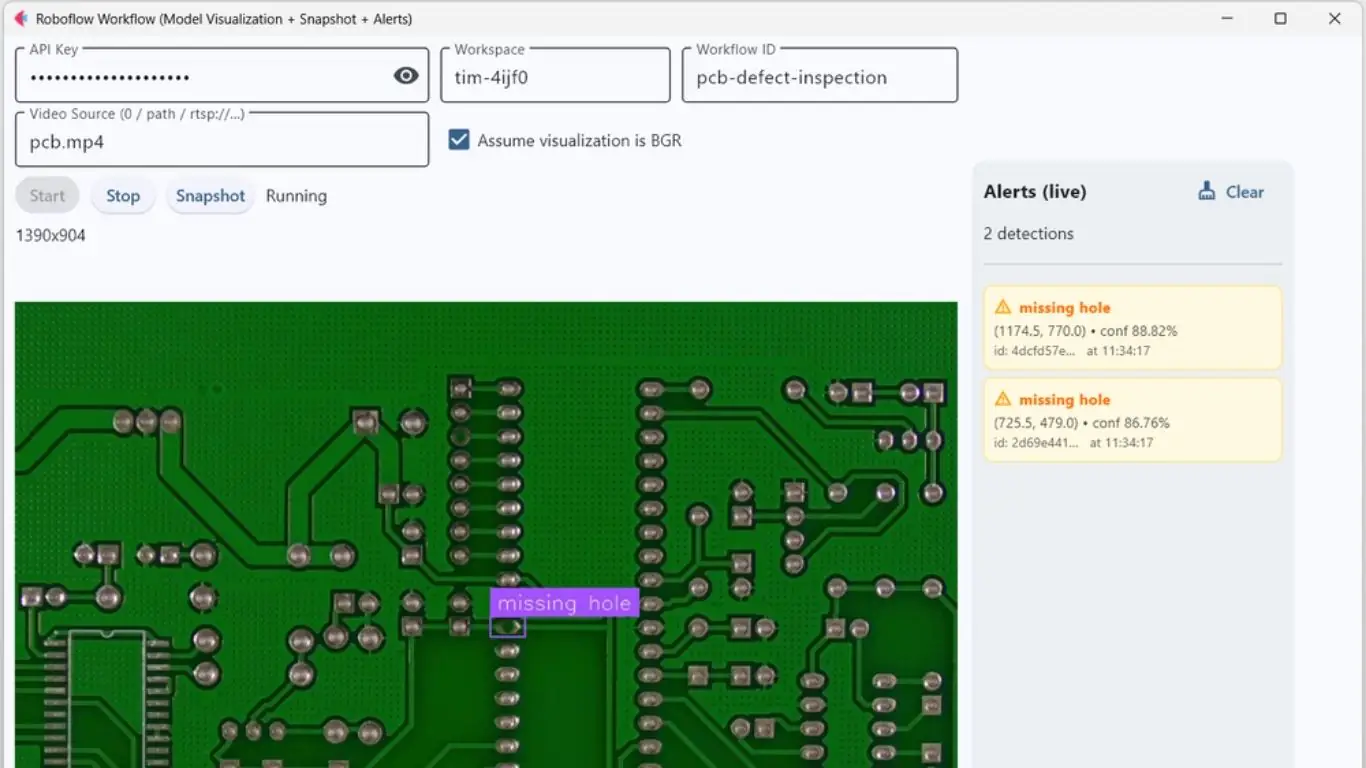Click the detection bounding box under the label
Viewport: 1366px width, 768px height.
pyautogui.click(x=507, y=627)
